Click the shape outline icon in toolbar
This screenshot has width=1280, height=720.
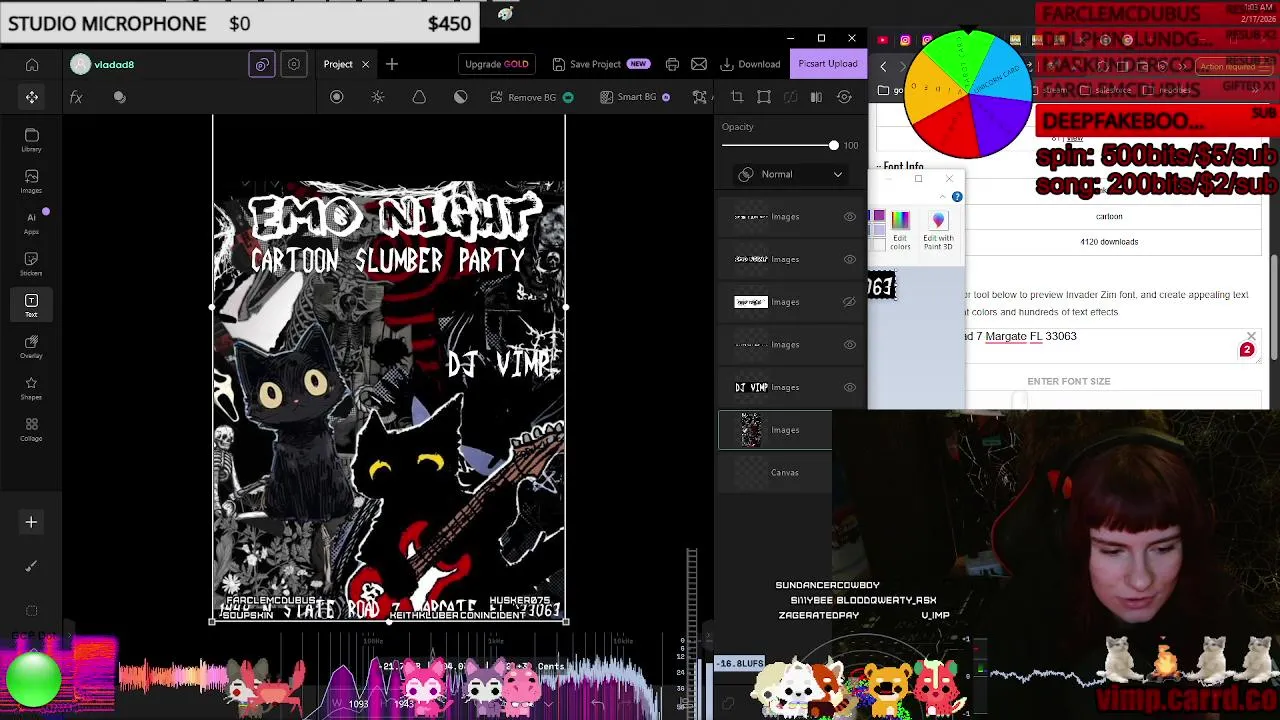(x=419, y=97)
